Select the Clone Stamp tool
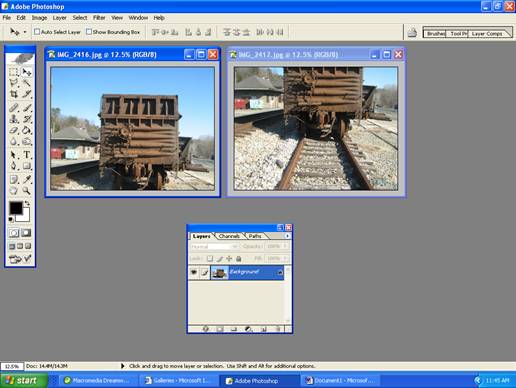The height and width of the screenshot is (388, 516). pos(14,119)
